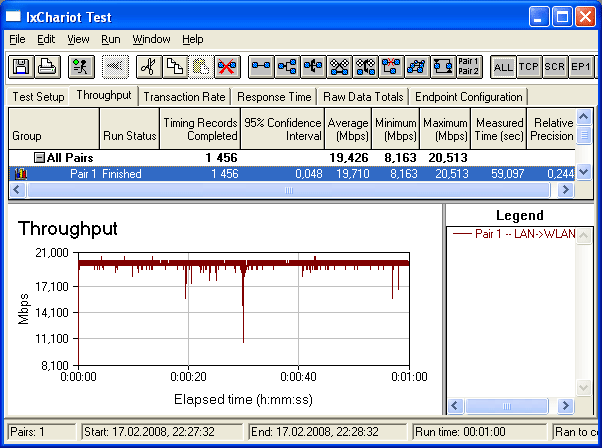Click the Pair 1 -- LAN->WLAN legend entry
The height and width of the screenshot is (448, 602).
pyautogui.click(x=514, y=233)
